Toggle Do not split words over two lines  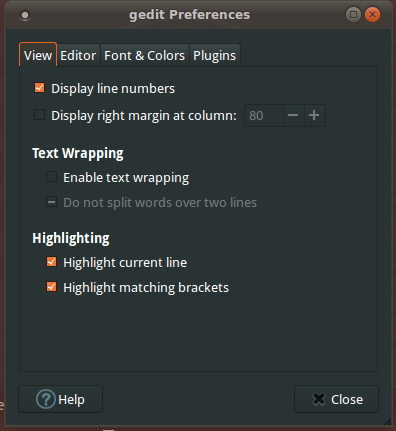pyautogui.click(x=51, y=202)
